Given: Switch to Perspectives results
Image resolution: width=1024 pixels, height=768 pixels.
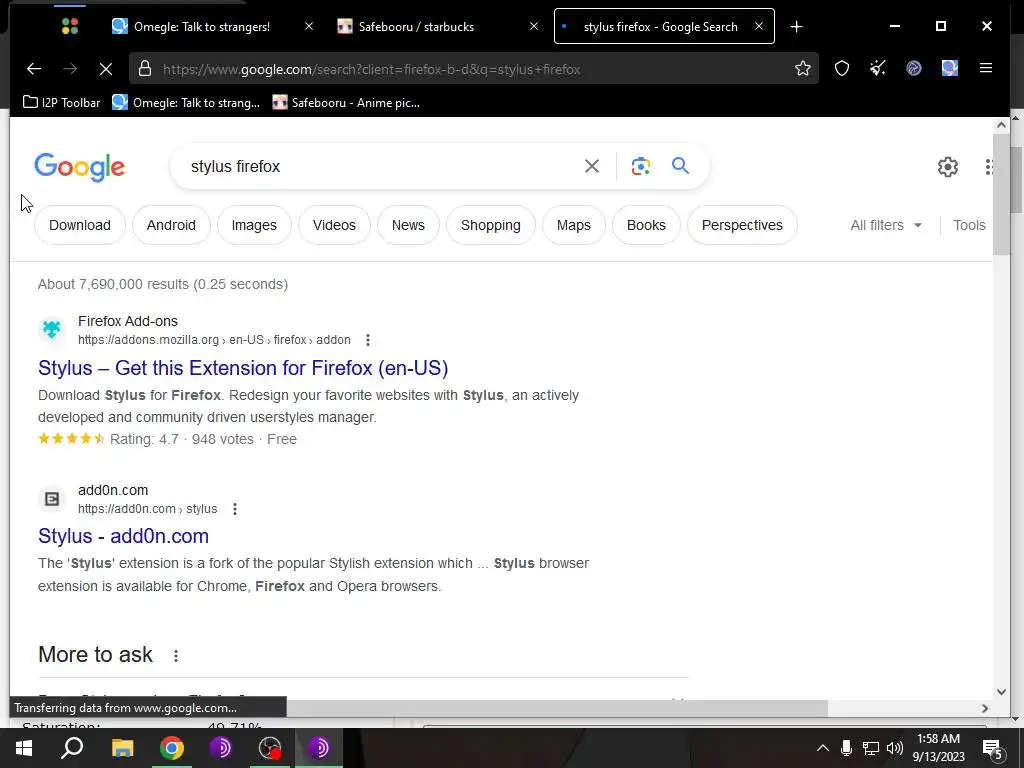Looking at the screenshot, I should click(742, 225).
